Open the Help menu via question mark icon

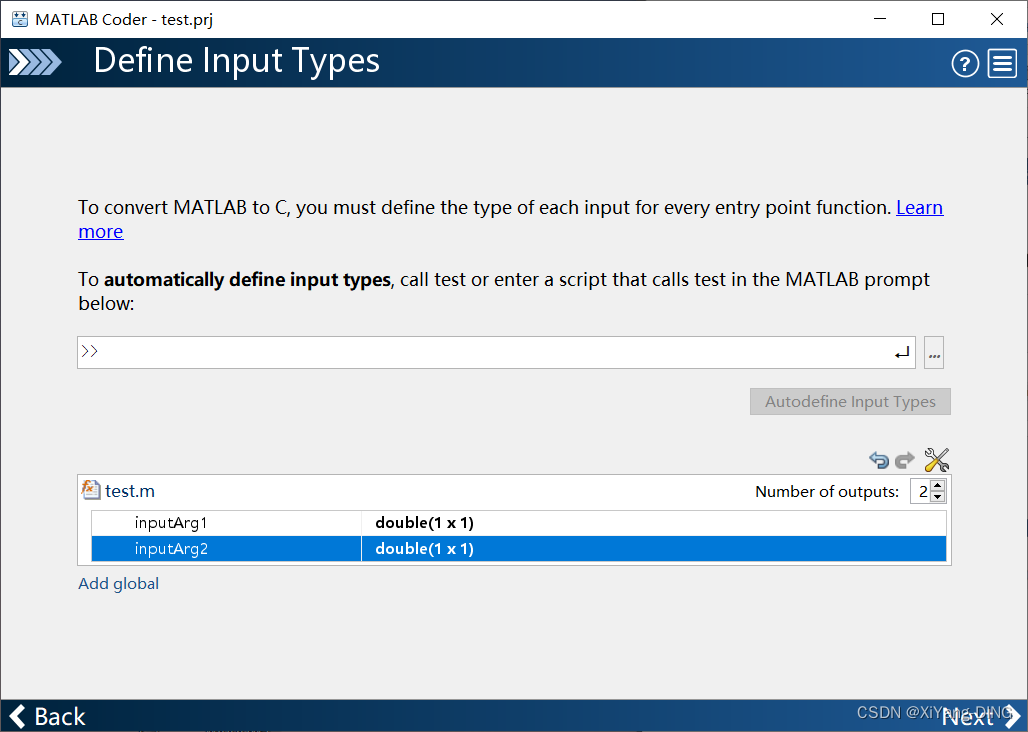click(964, 63)
